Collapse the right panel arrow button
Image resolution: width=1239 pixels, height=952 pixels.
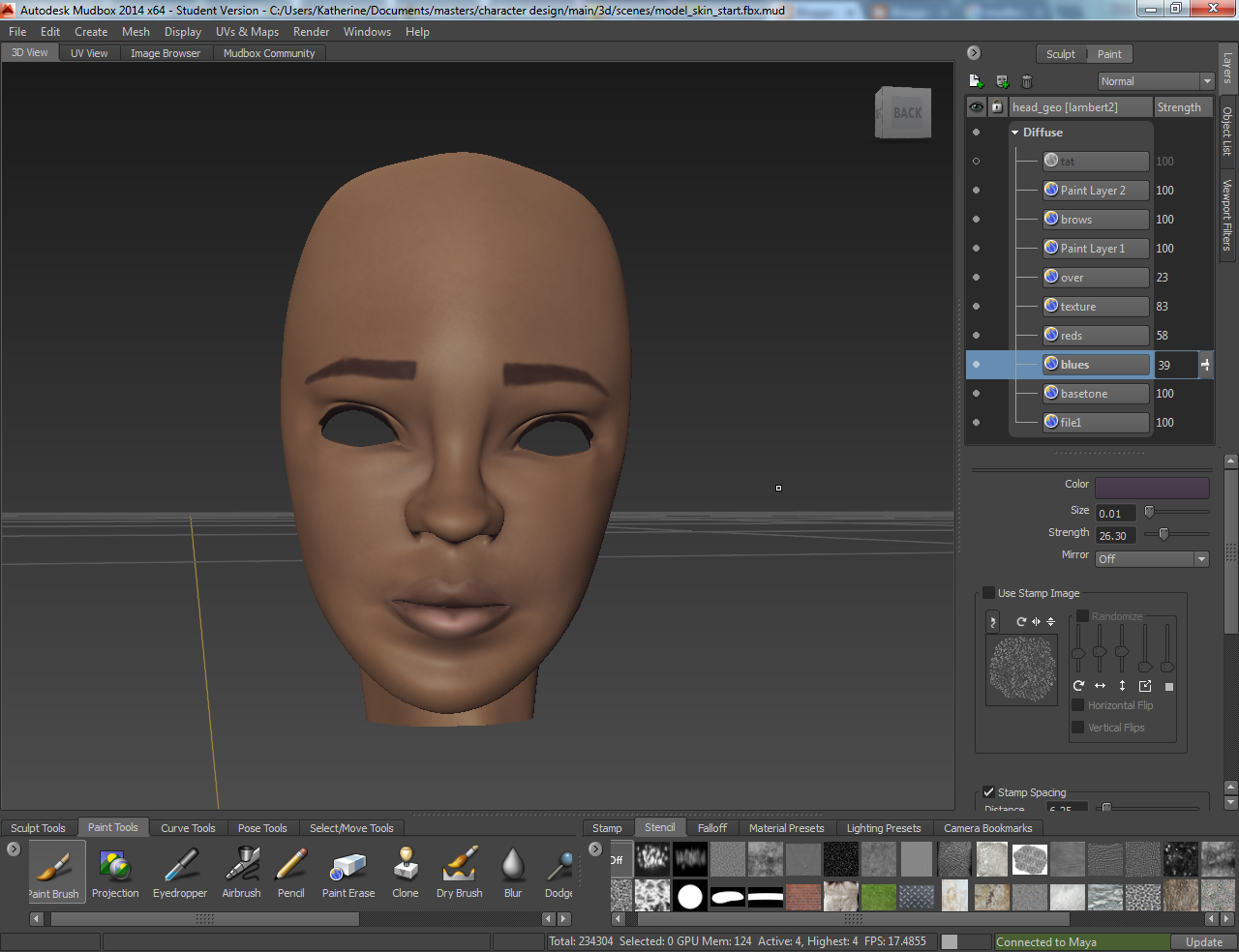click(974, 53)
